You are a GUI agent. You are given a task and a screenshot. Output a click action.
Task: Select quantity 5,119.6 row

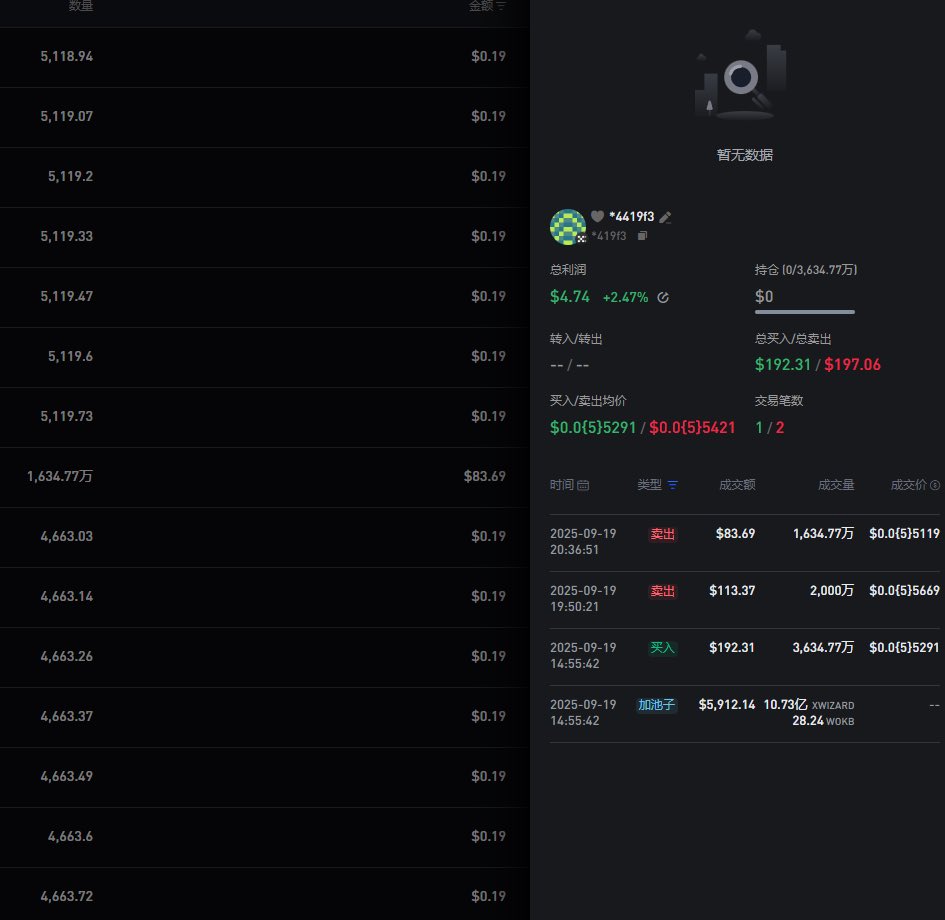point(71,357)
